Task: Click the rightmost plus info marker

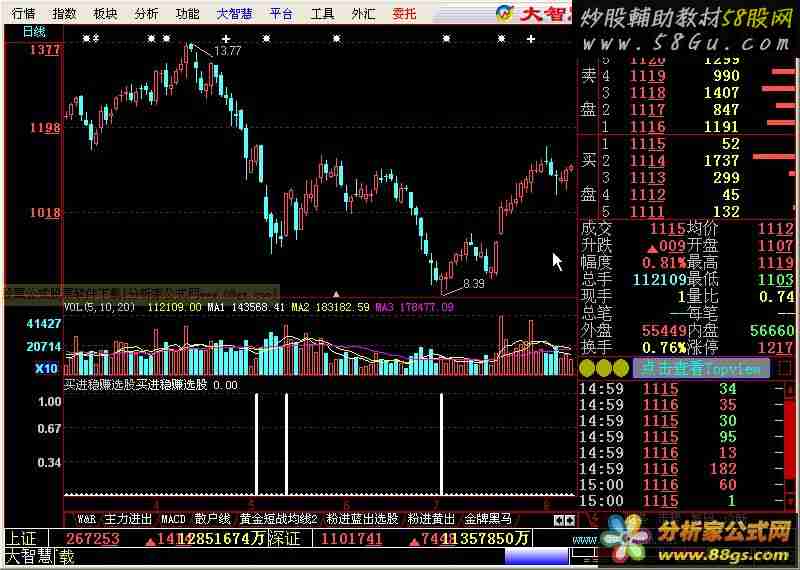Action: tap(531, 38)
